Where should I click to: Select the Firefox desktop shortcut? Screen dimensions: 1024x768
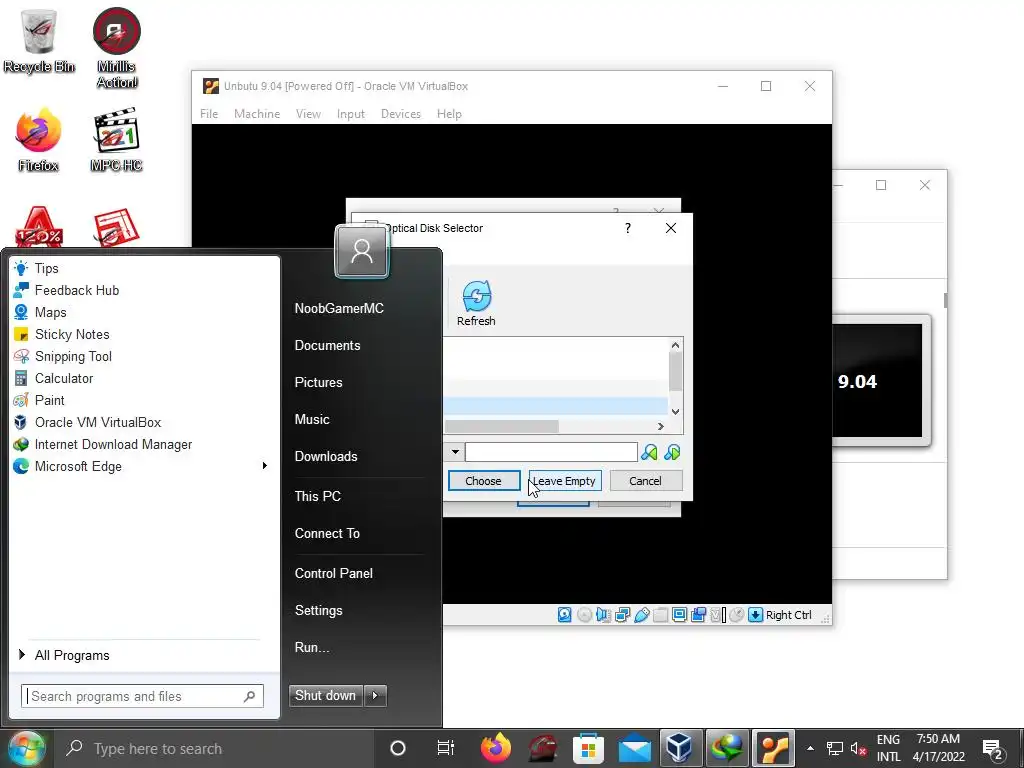coord(39,140)
